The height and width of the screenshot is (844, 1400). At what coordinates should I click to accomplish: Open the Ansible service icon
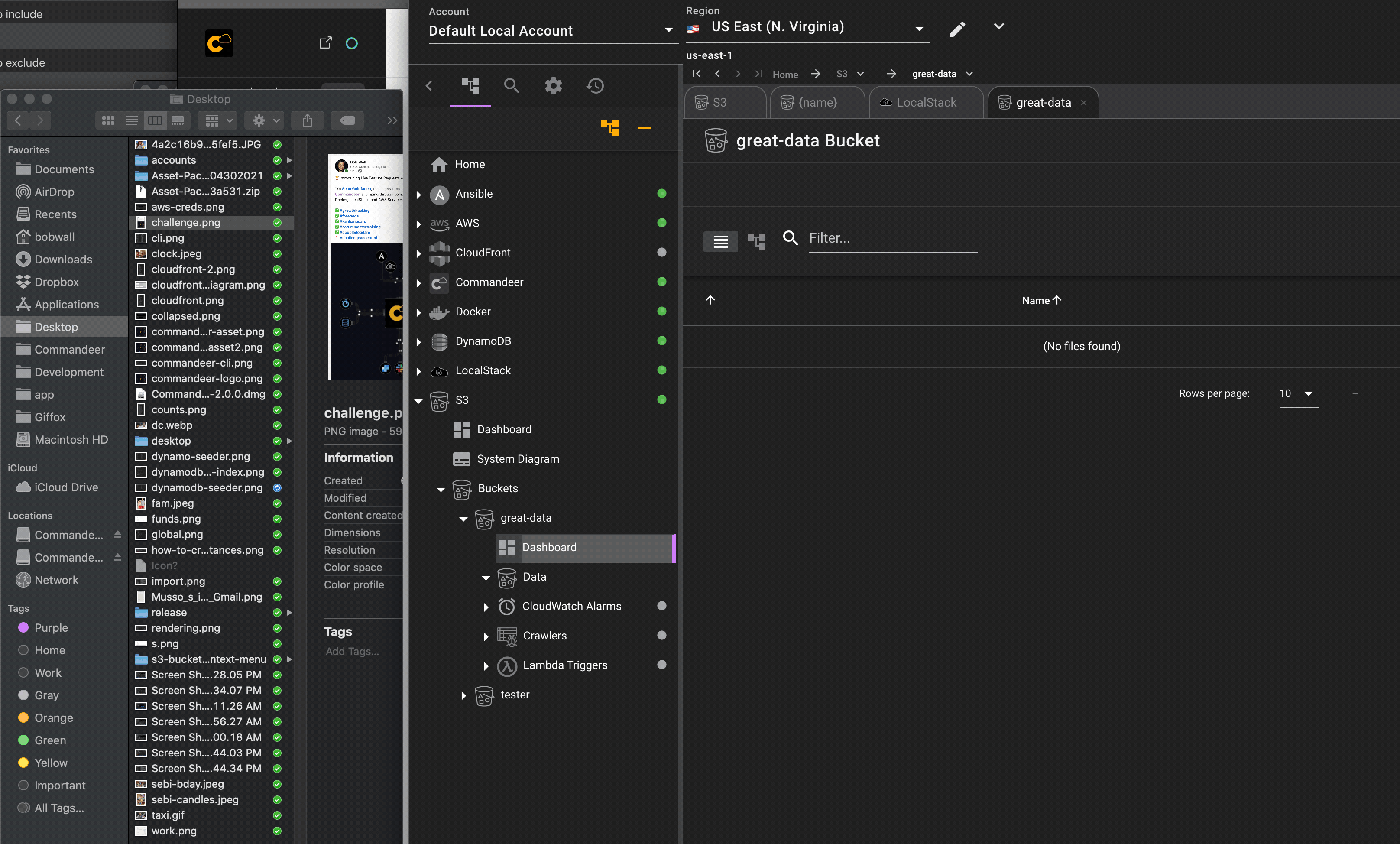(x=439, y=195)
